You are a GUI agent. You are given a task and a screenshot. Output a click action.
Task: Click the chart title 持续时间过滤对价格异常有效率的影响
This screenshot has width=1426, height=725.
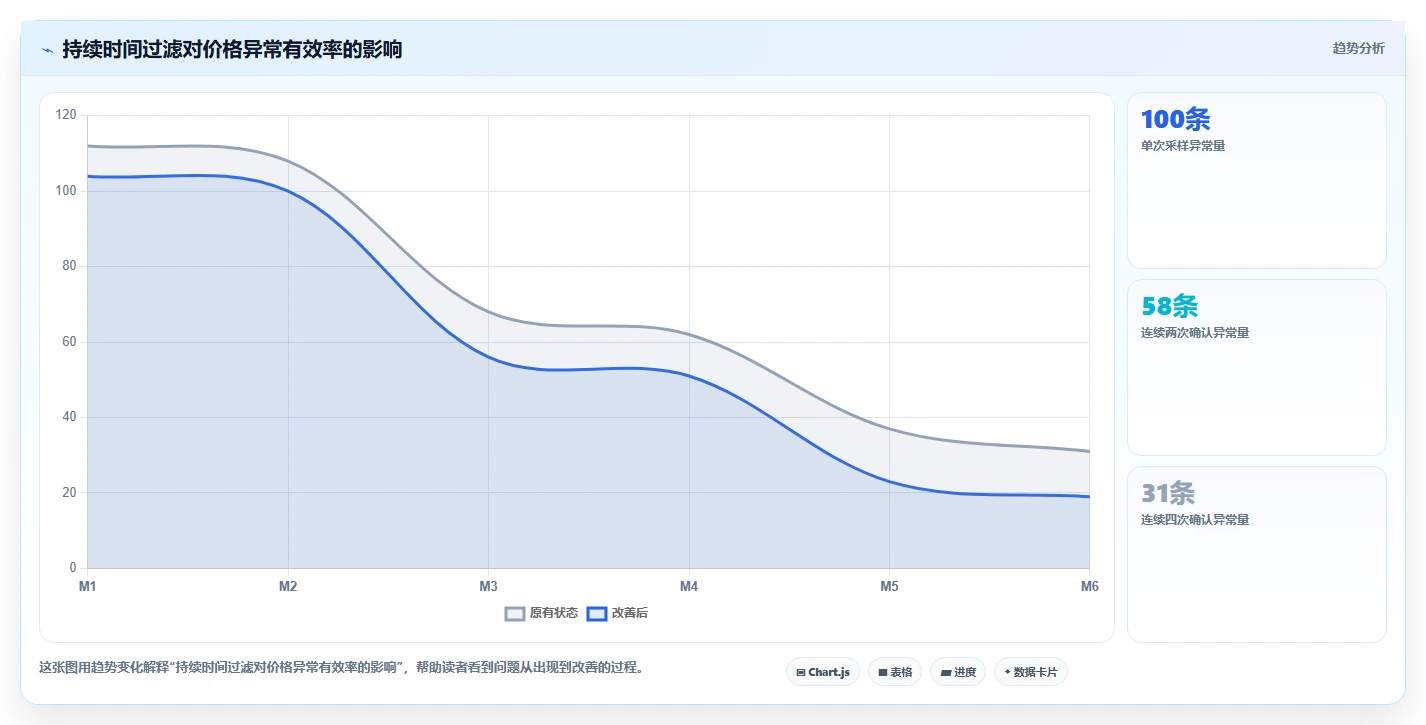(232, 49)
